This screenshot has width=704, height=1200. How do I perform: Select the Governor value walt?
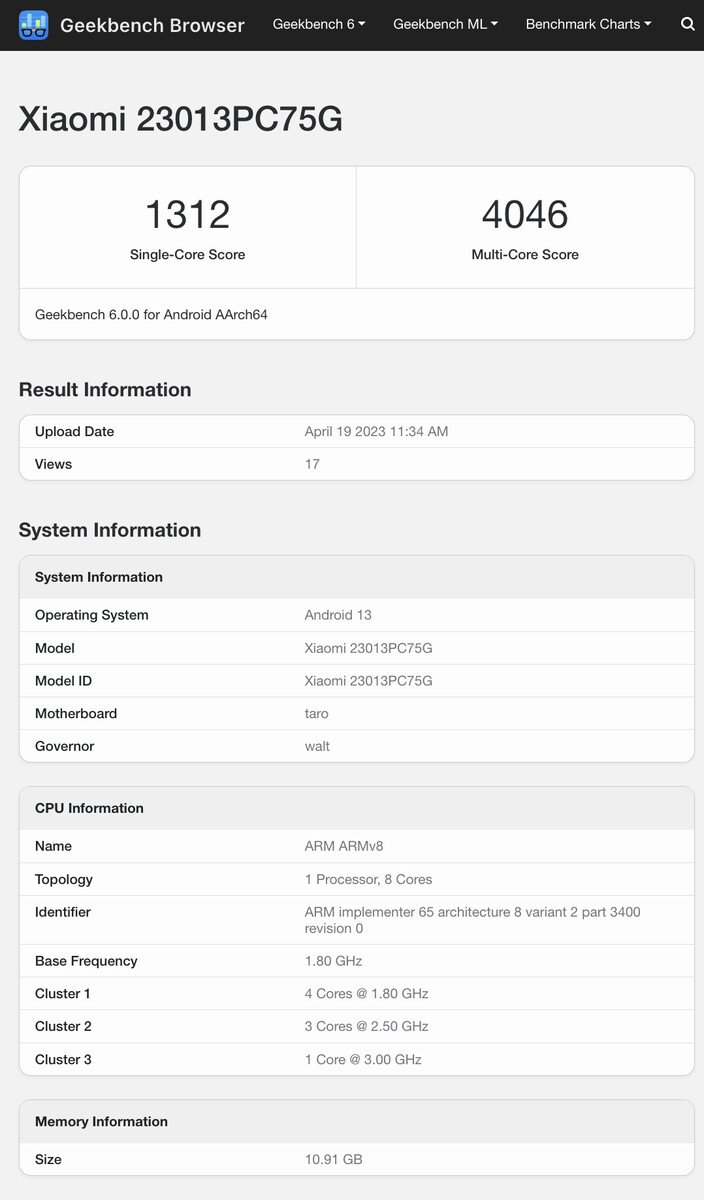(317, 746)
